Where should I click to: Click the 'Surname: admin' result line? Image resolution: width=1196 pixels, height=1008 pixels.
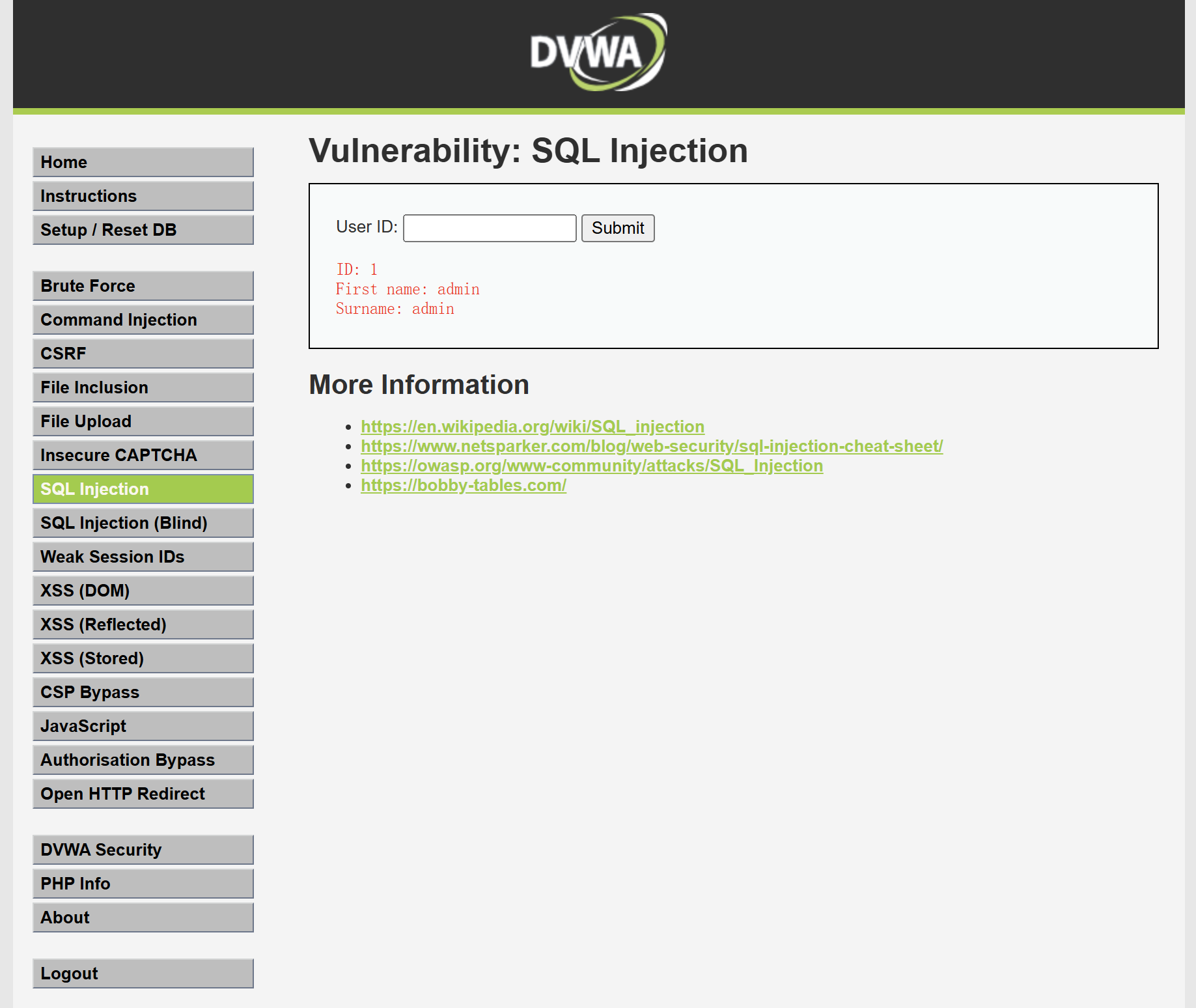[x=395, y=309]
